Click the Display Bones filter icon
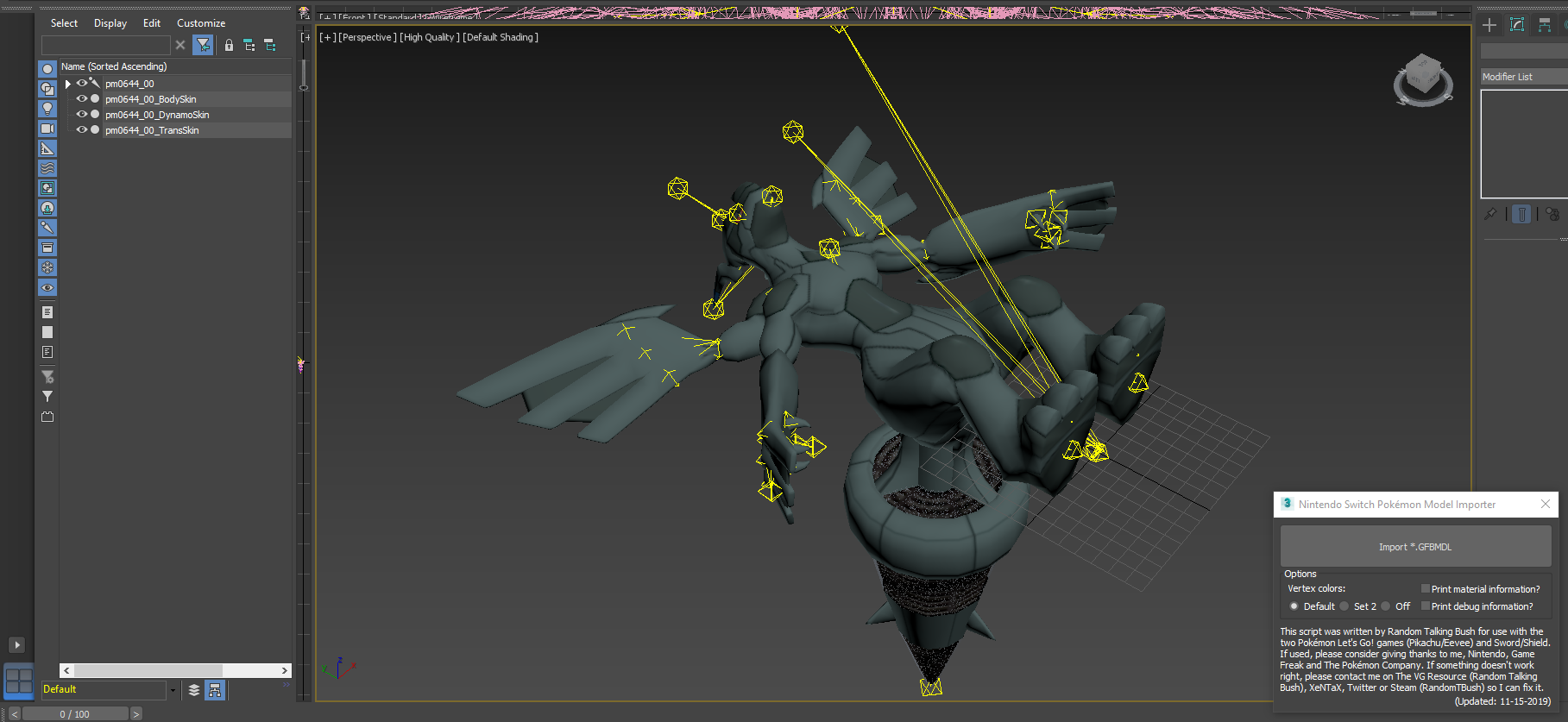 [47, 228]
